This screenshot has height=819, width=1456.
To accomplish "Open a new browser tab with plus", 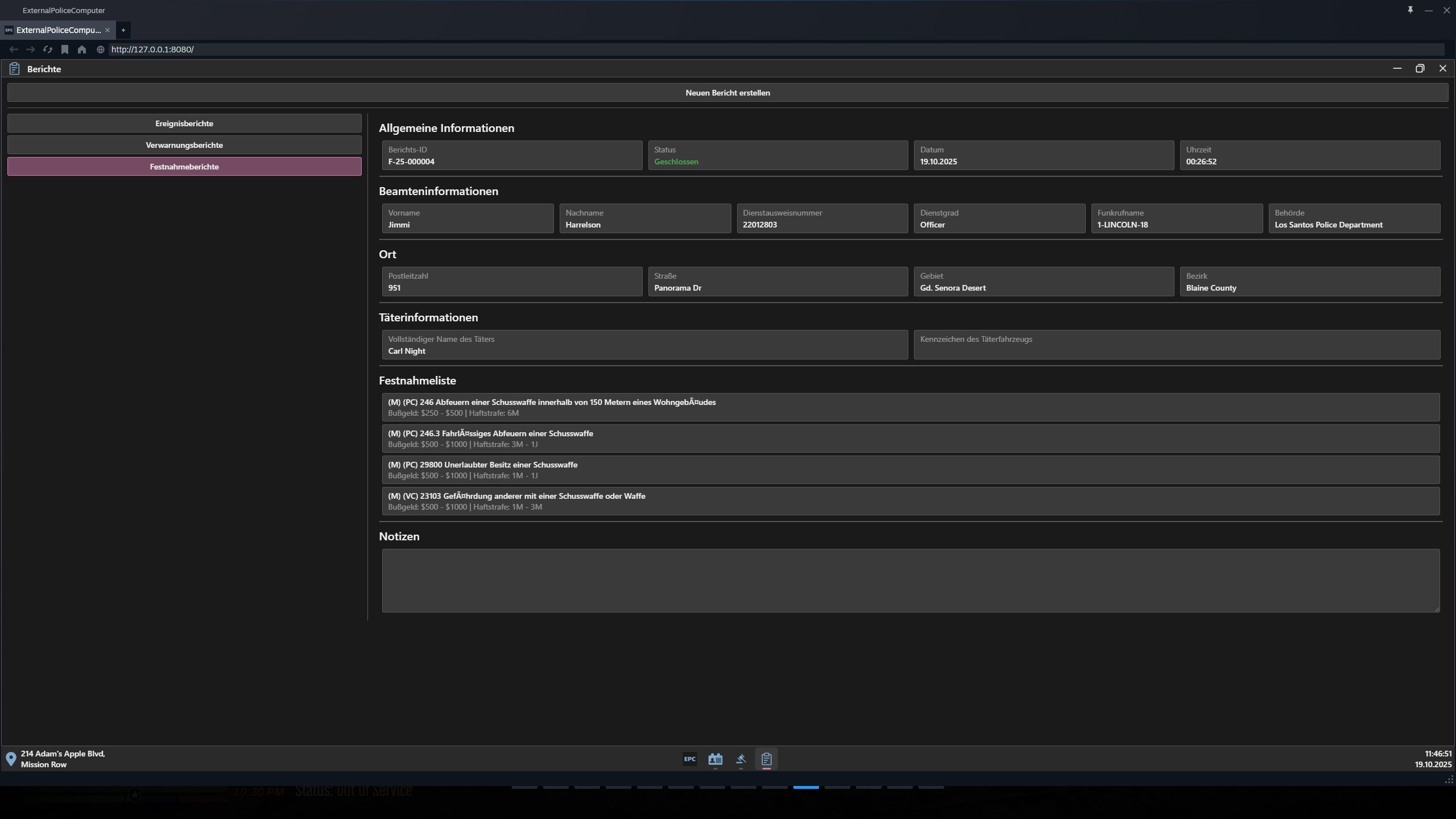I will click(x=123, y=30).
